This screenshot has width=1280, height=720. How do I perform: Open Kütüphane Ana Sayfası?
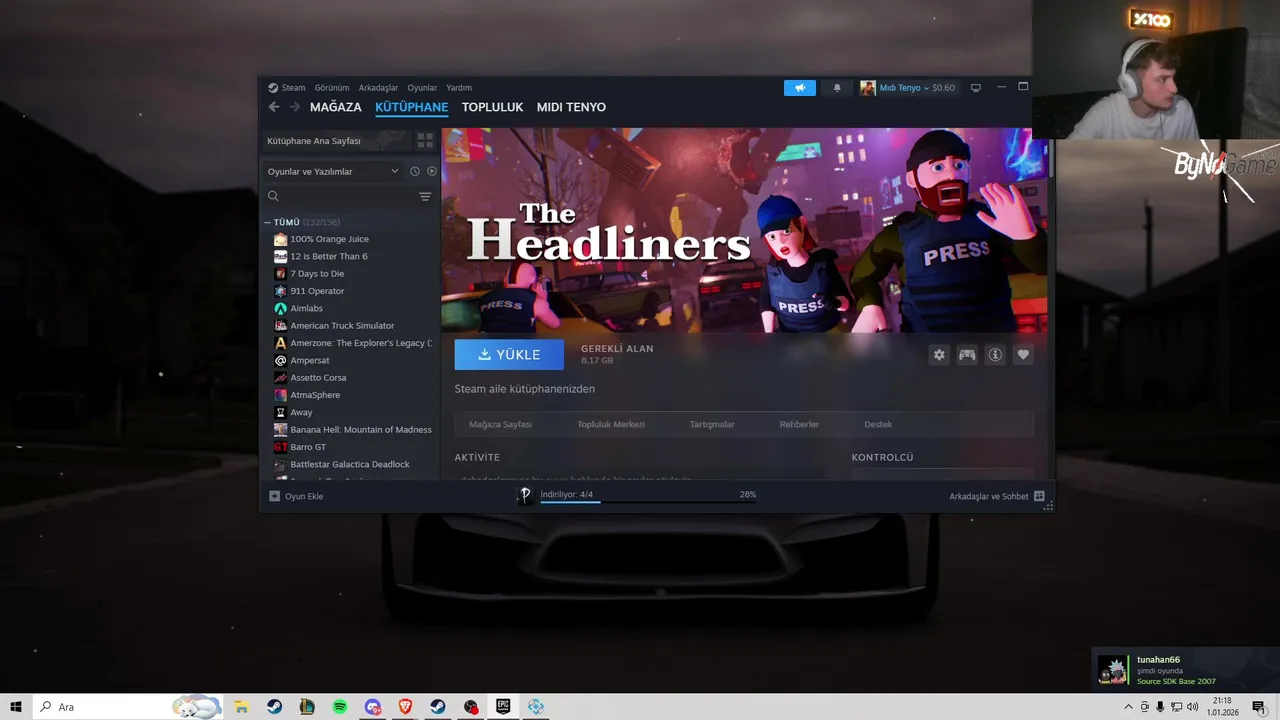point(338,141)
